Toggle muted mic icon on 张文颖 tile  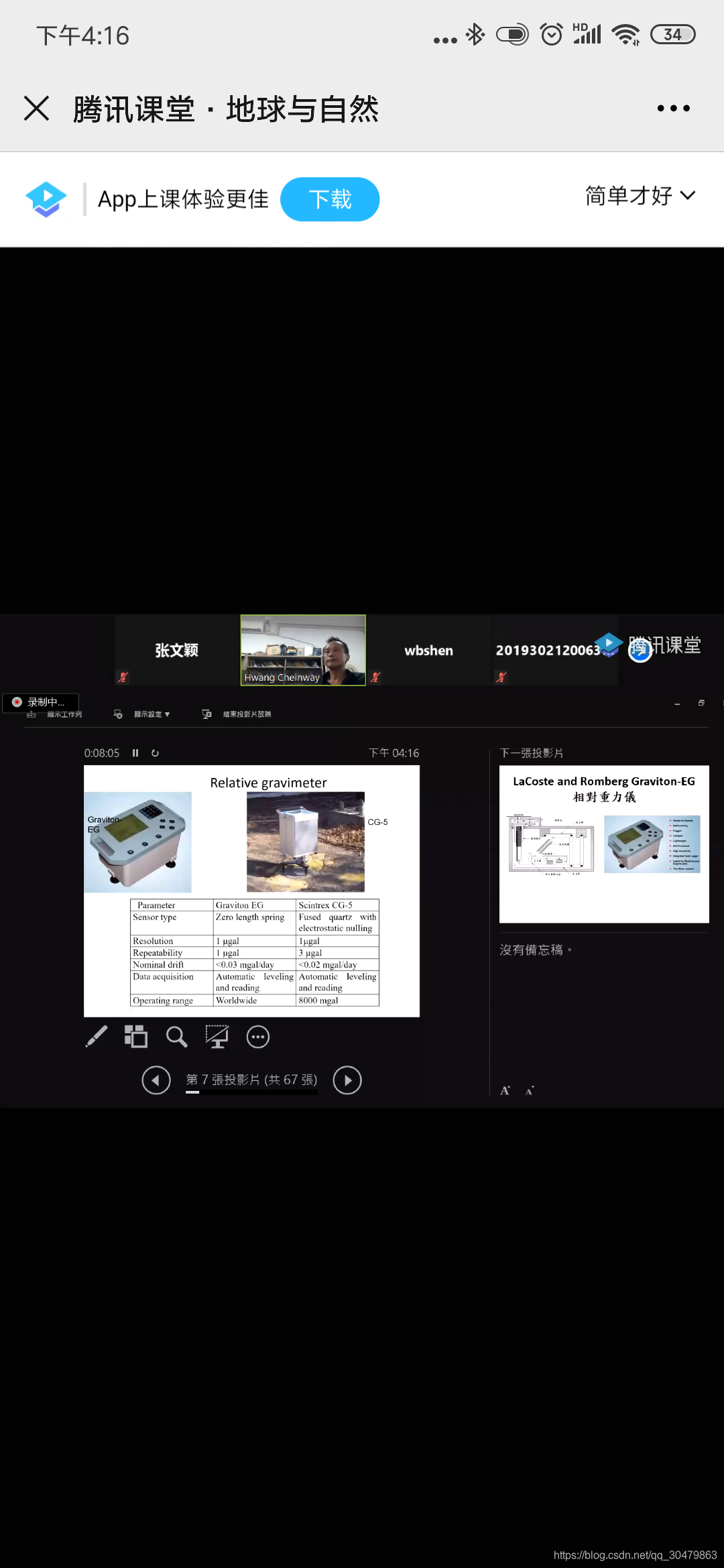[x=123, y=677]
